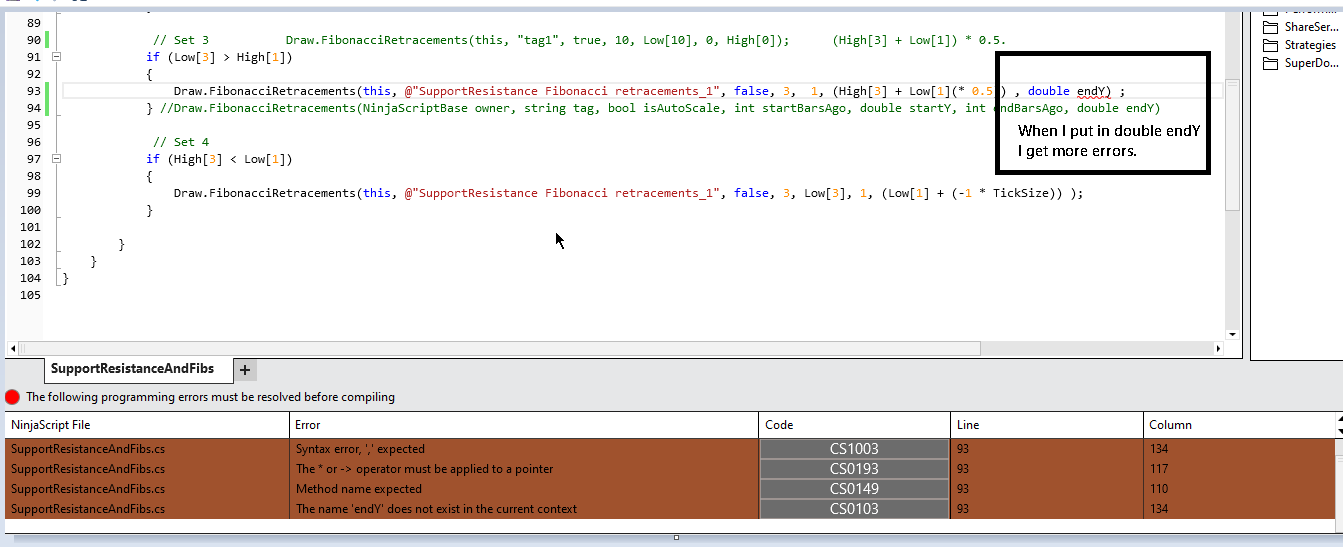Open the Strategies folder
This screenshot has height=547, width=1343.
(1299, 45)
